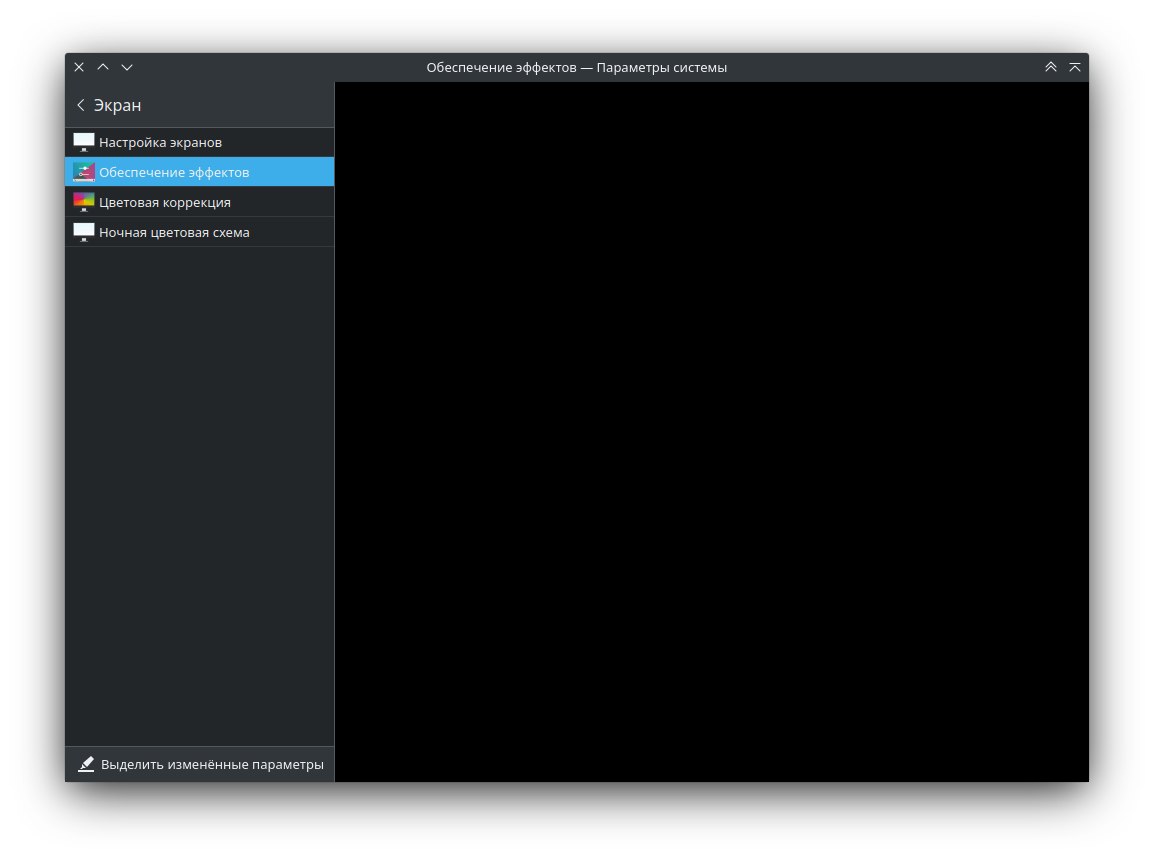
Task: Click the Ночная цветовая схема monitor icon
Action: 84,232
